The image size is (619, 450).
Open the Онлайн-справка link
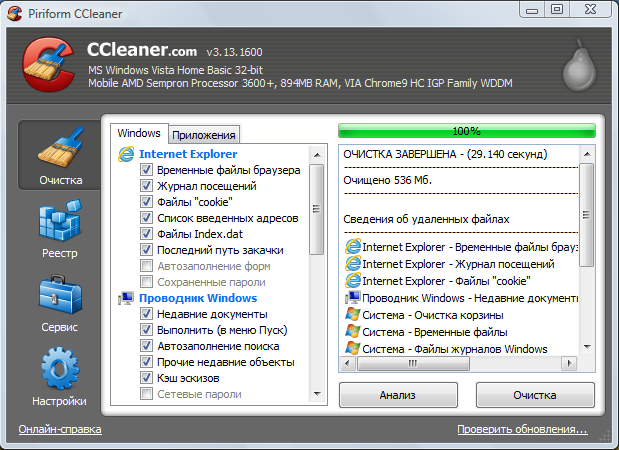coord(60,429)
